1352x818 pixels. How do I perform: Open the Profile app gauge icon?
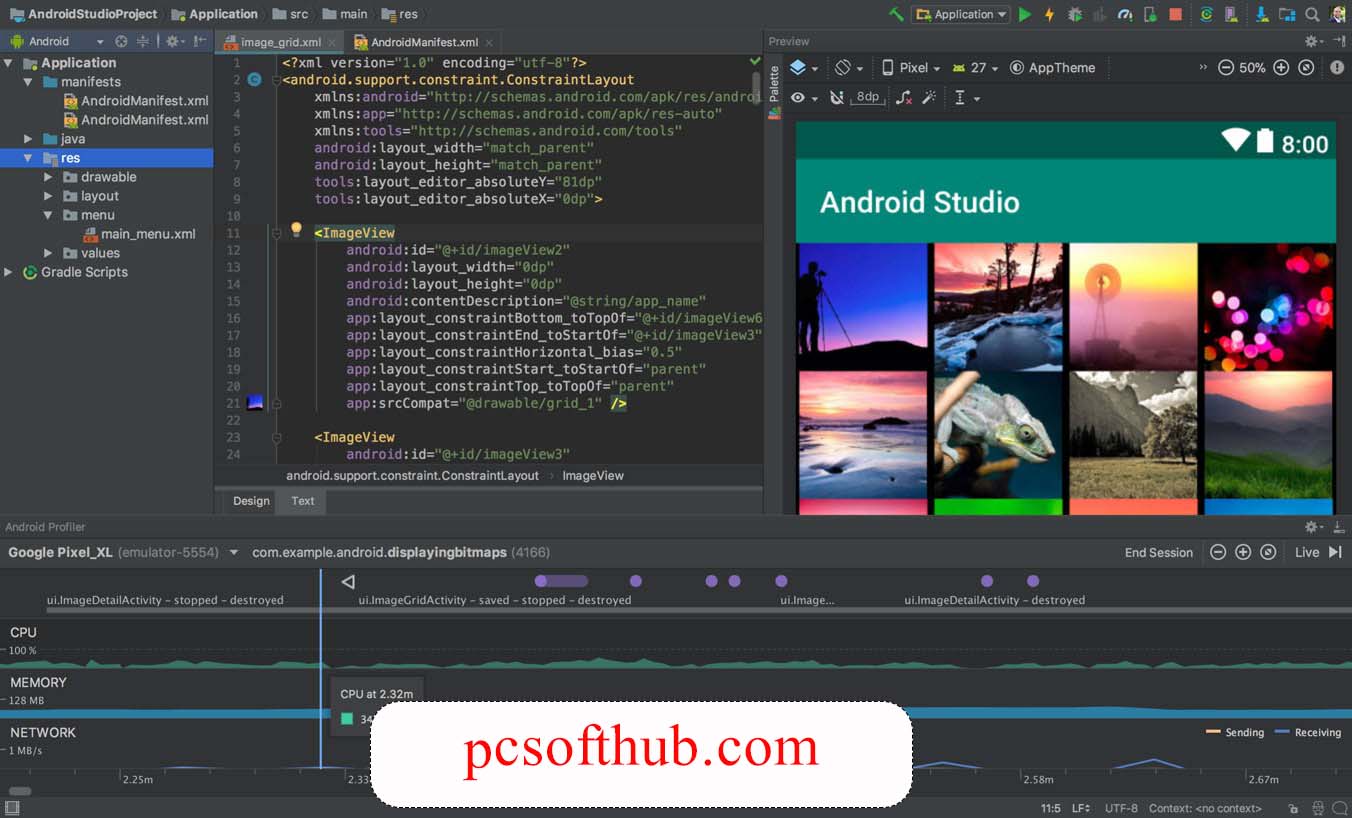coord(1125,14)
